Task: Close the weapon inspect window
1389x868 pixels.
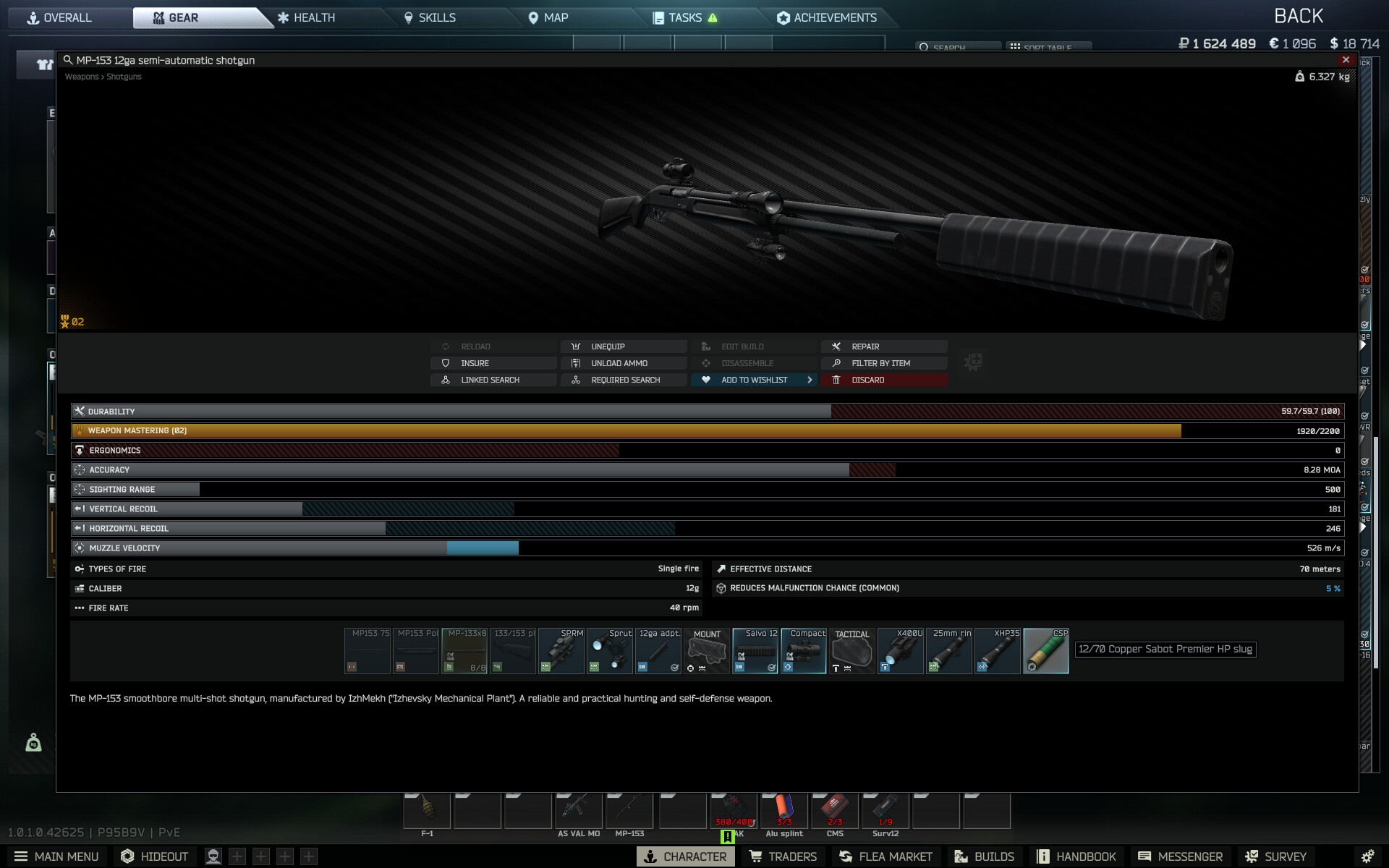Action: coord(1346,60)
